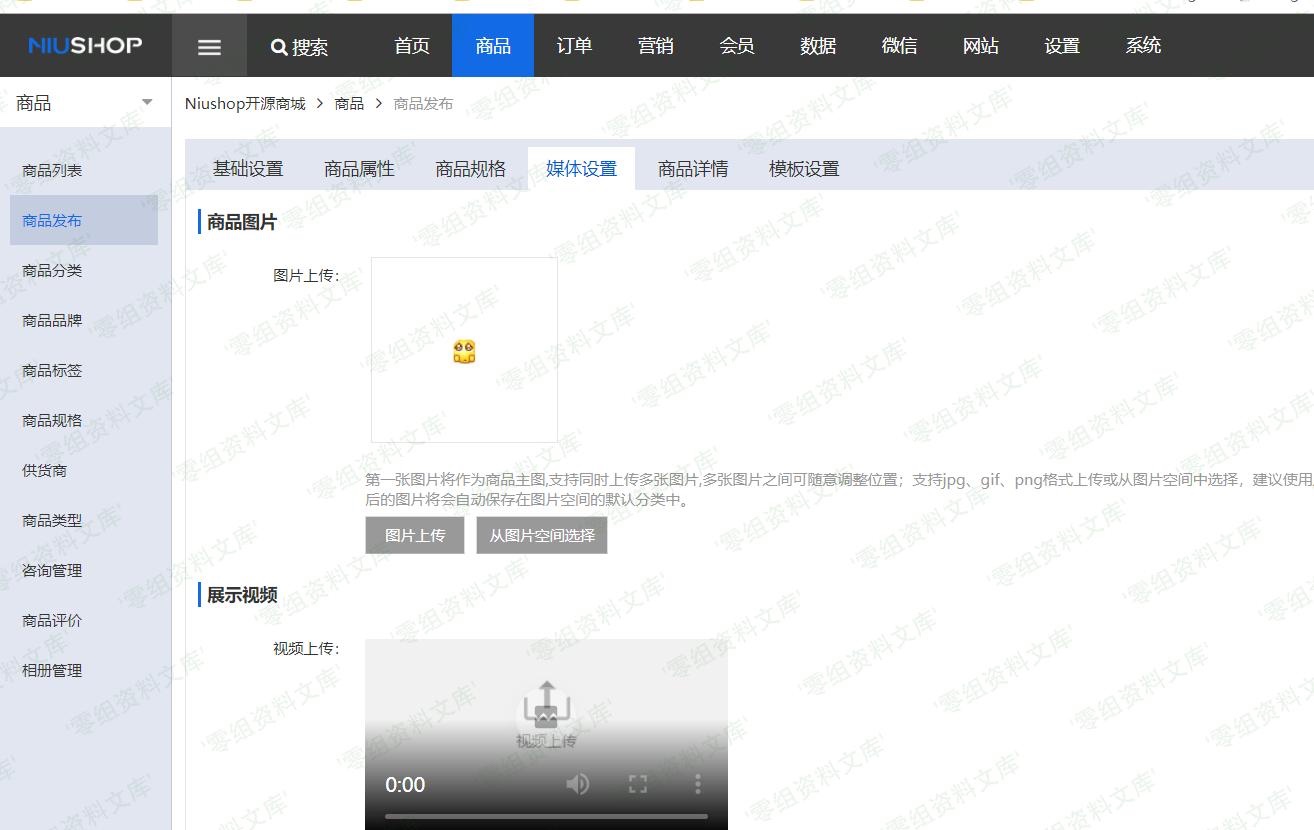1314x830 pixels.
Task: Toggle fullscreen on the video player
Action: click(638, 784)
